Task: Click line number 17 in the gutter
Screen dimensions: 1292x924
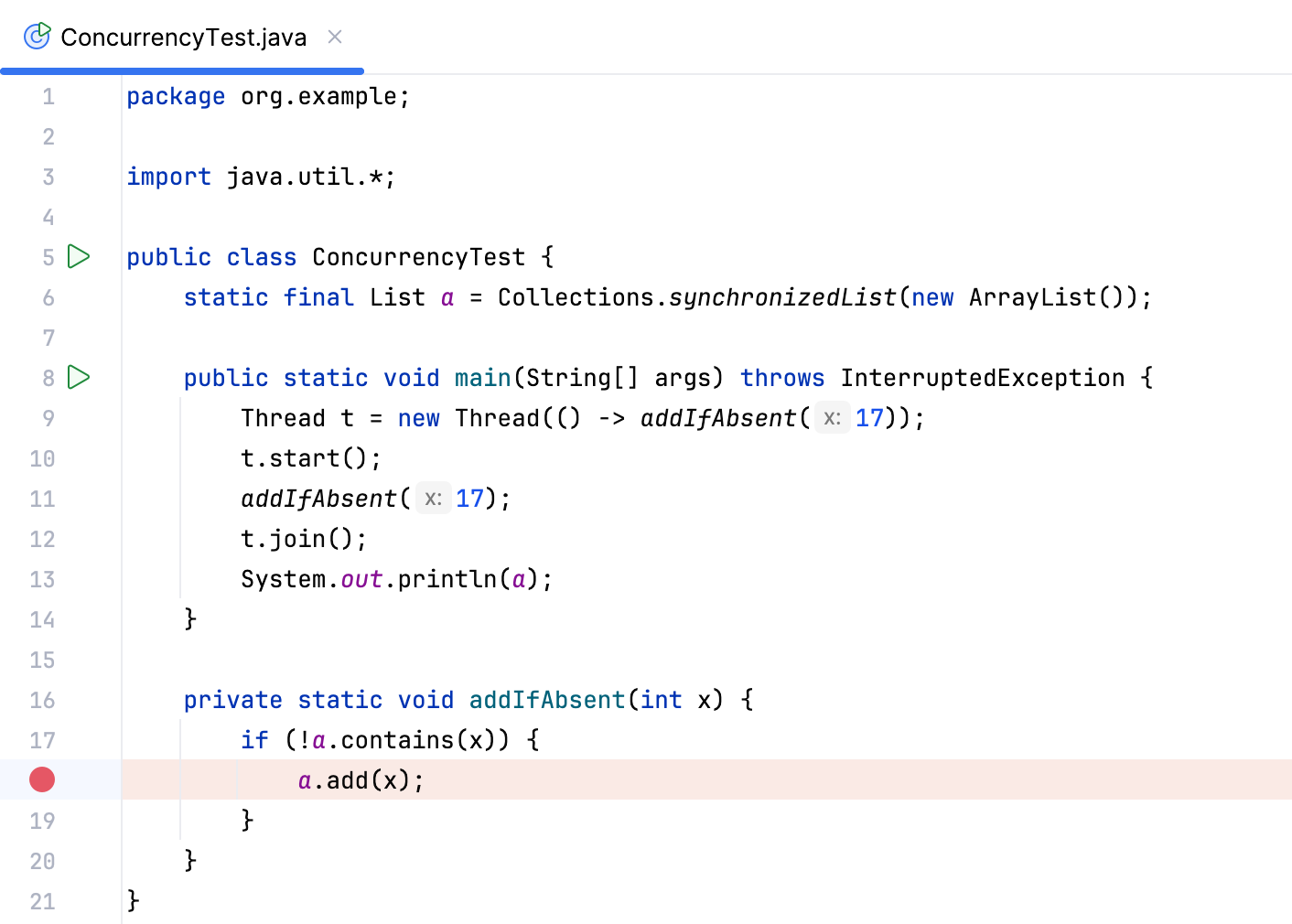Action: click(42, 740)
